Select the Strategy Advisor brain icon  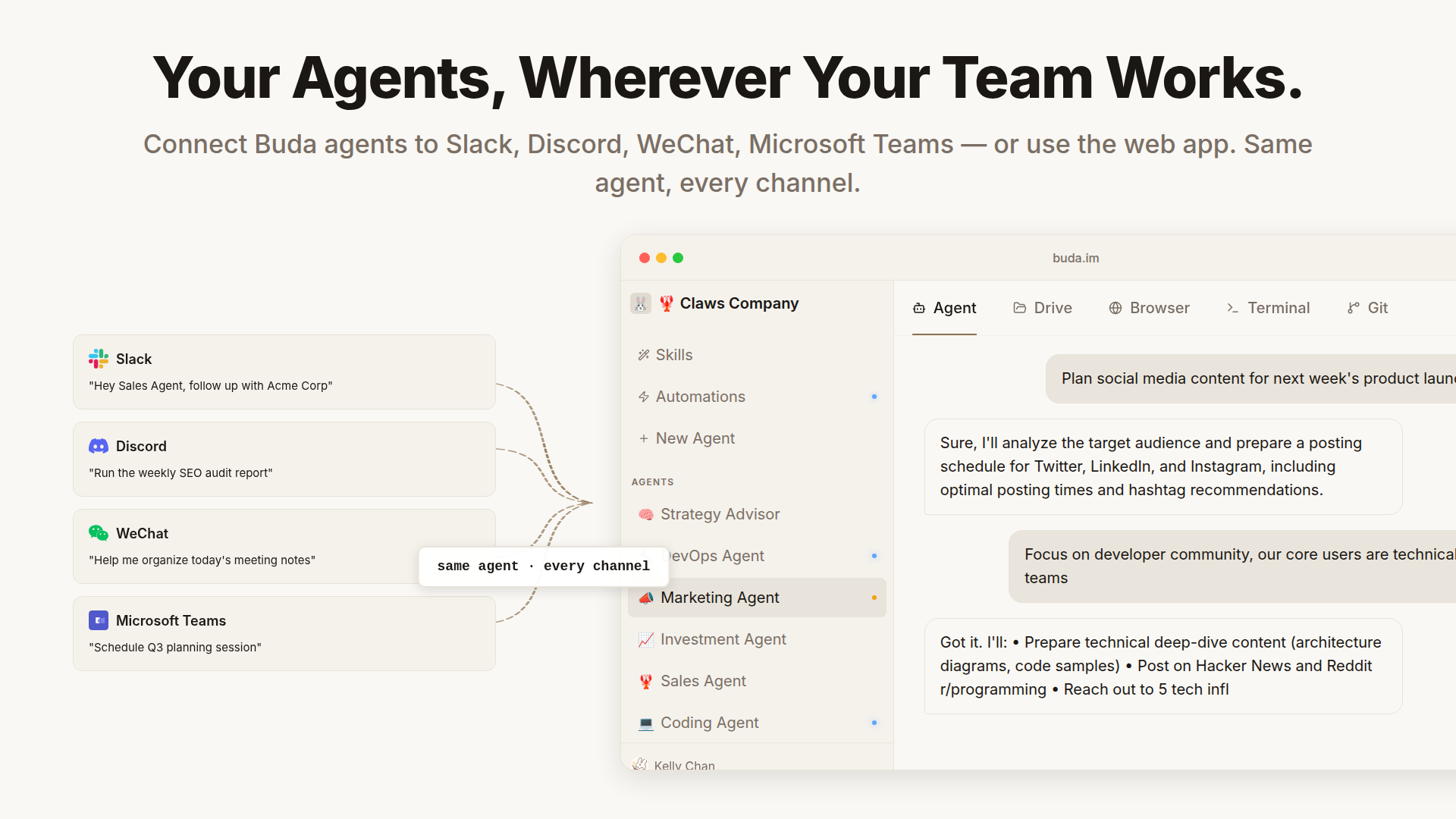(645, 513)
